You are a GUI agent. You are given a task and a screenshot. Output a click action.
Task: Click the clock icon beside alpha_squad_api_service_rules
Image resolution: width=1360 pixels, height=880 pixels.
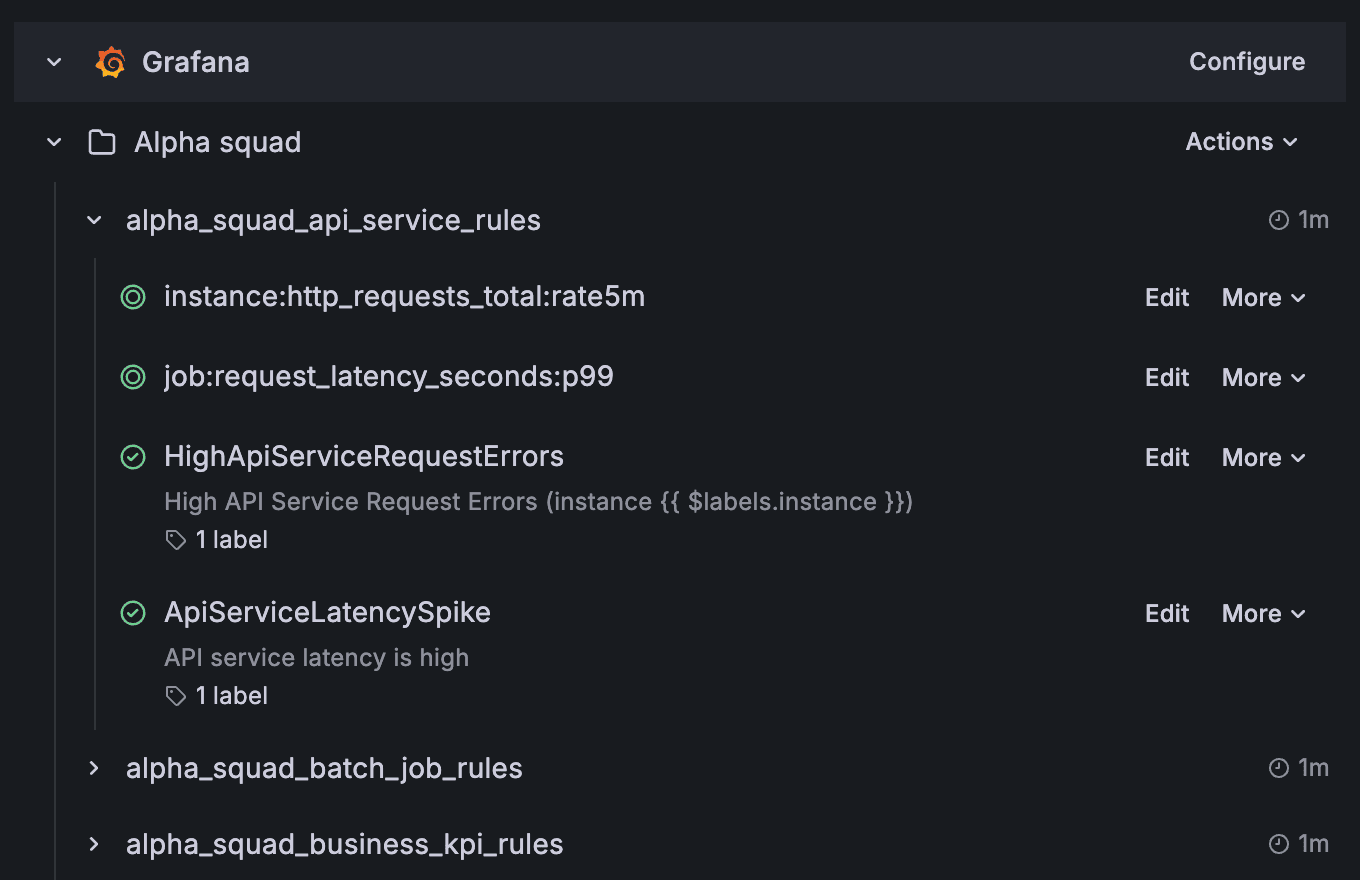pyautogui.click(x=1279, y=219)
